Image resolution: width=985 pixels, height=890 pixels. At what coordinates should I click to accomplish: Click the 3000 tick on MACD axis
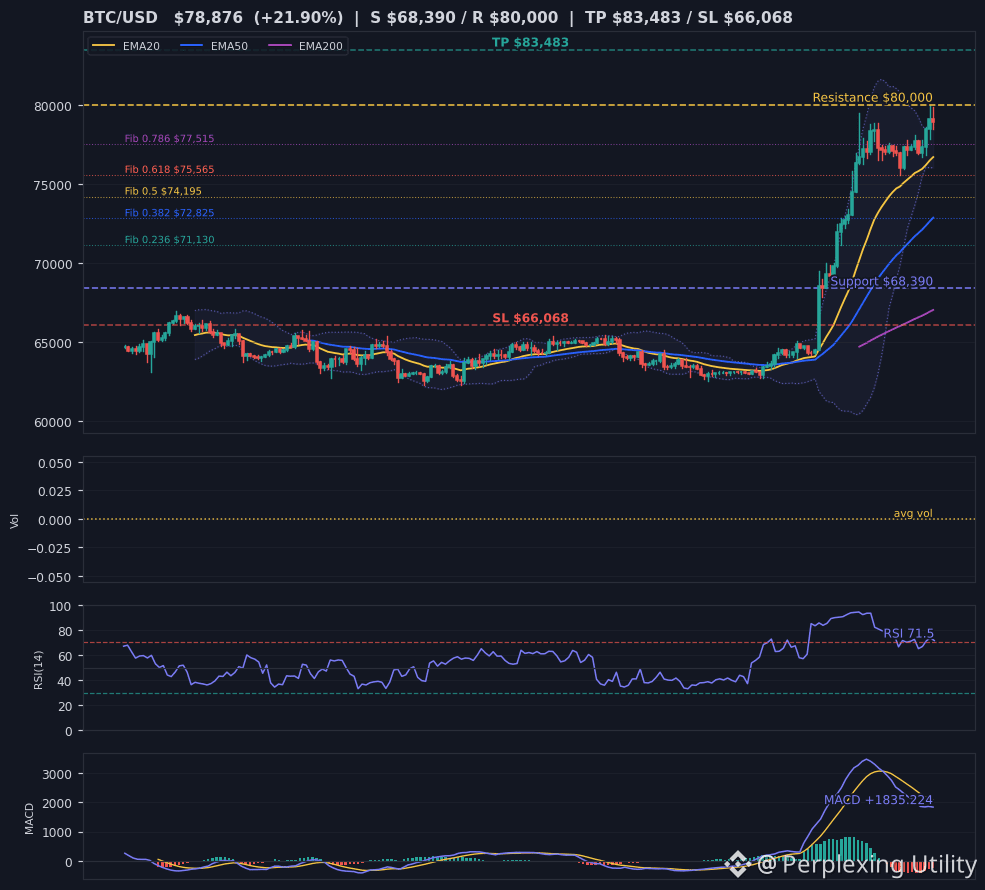[57, 774]
